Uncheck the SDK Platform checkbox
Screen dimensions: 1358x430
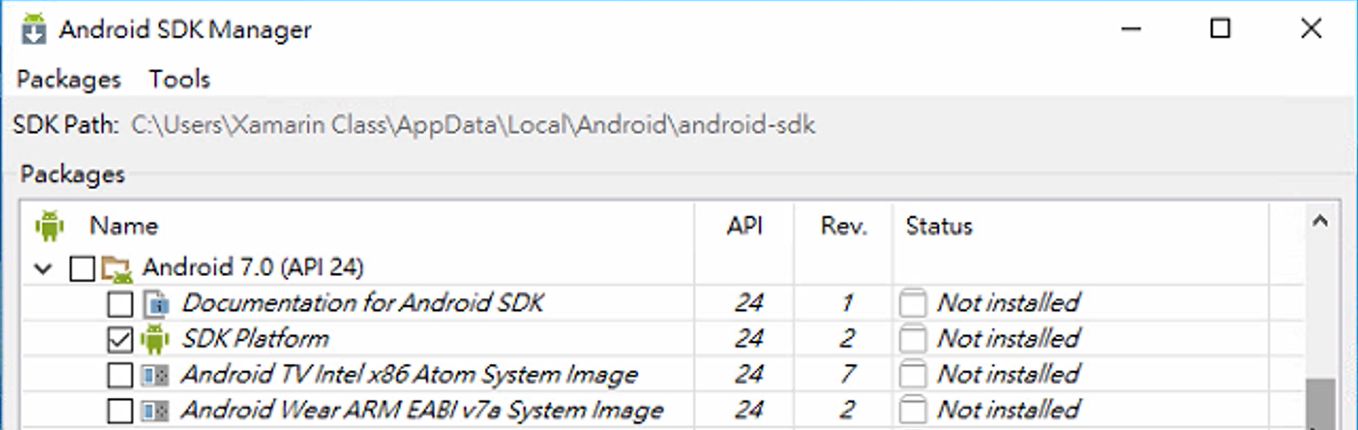120,340
